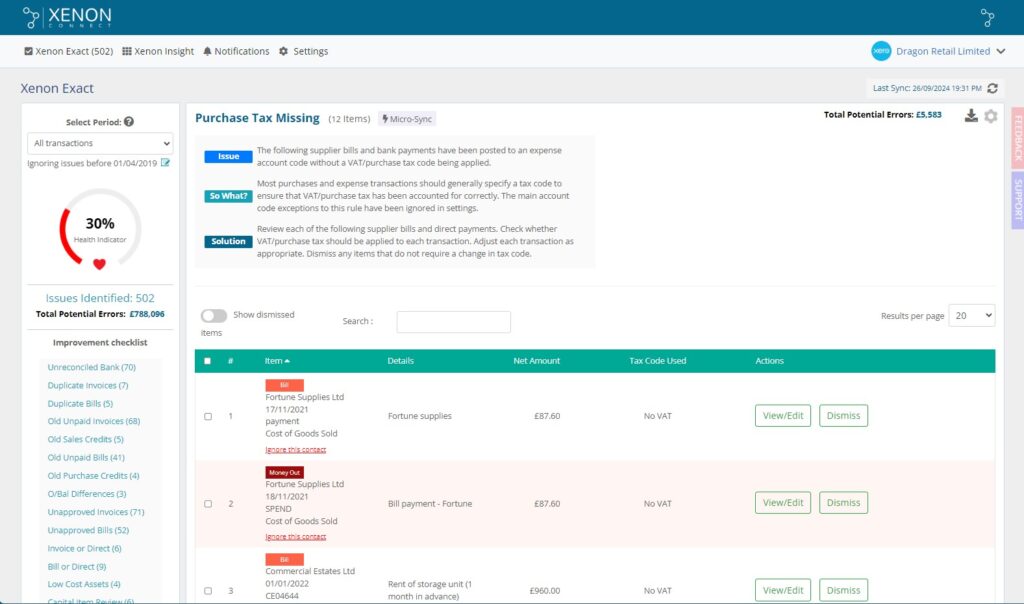The height and width of the screenshot is (604, 1024).
Task: Click the Xero logo beside Dragon Retail Limited
Action: click(x=881, y=51)
